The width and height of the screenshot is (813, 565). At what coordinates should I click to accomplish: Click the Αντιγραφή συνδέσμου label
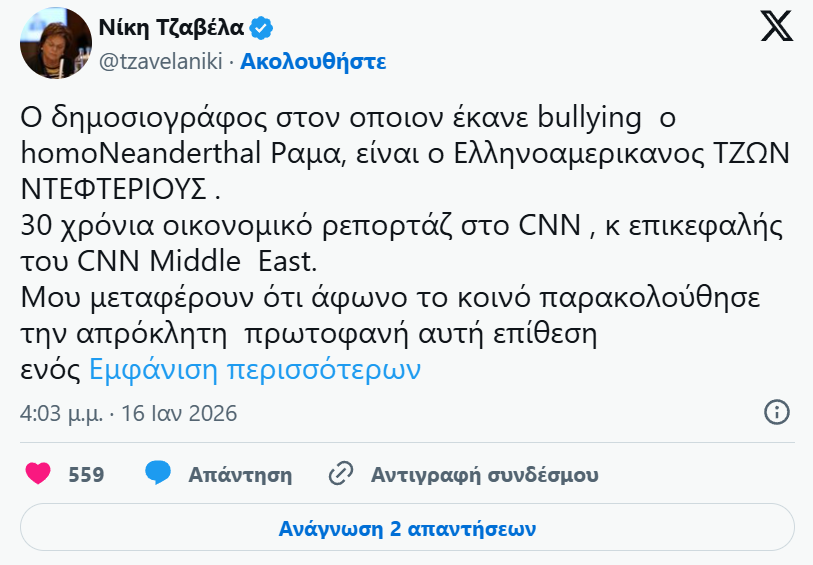(485, 474)
